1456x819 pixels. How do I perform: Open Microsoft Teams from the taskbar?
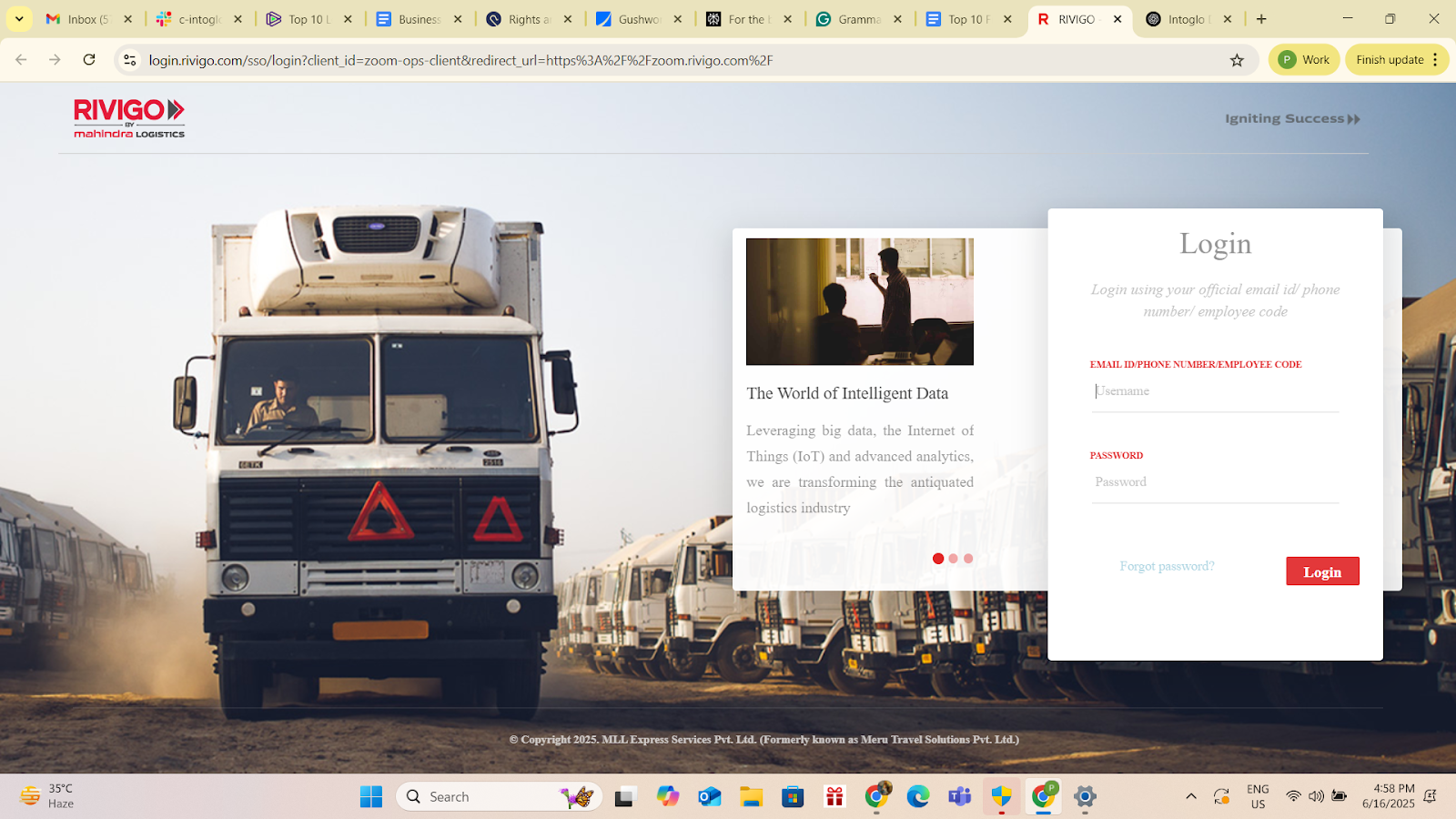click(960, 796)
